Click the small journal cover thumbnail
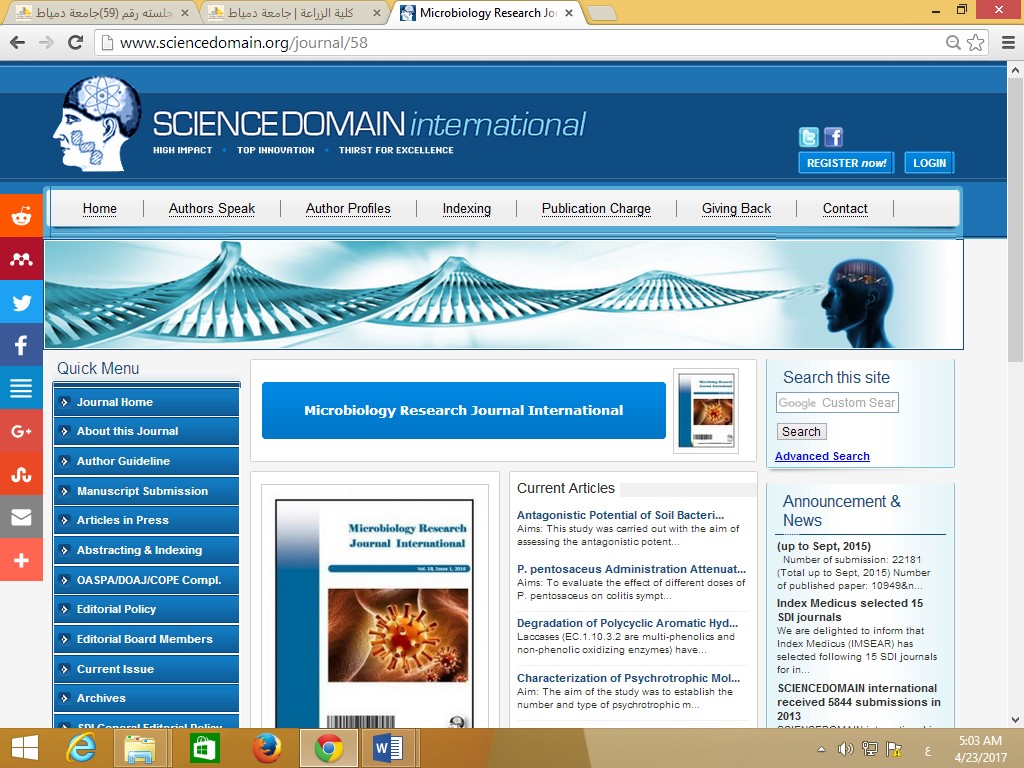Viewport: 1024px width, 768px height. point(706,411)
